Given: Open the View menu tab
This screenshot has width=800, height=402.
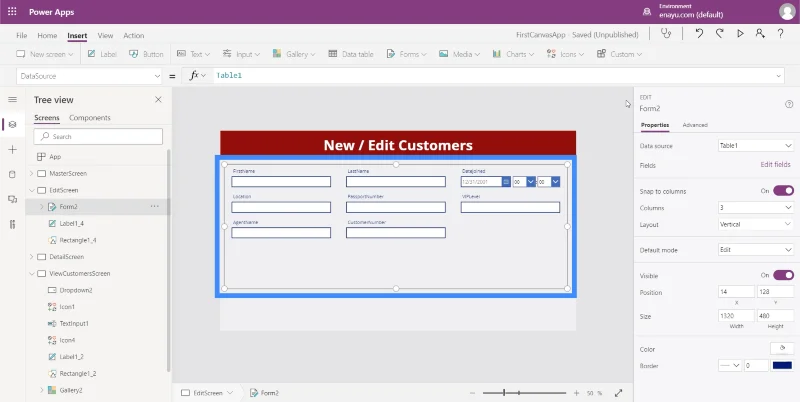Looking at the screenshot, I should coord(105,36).
